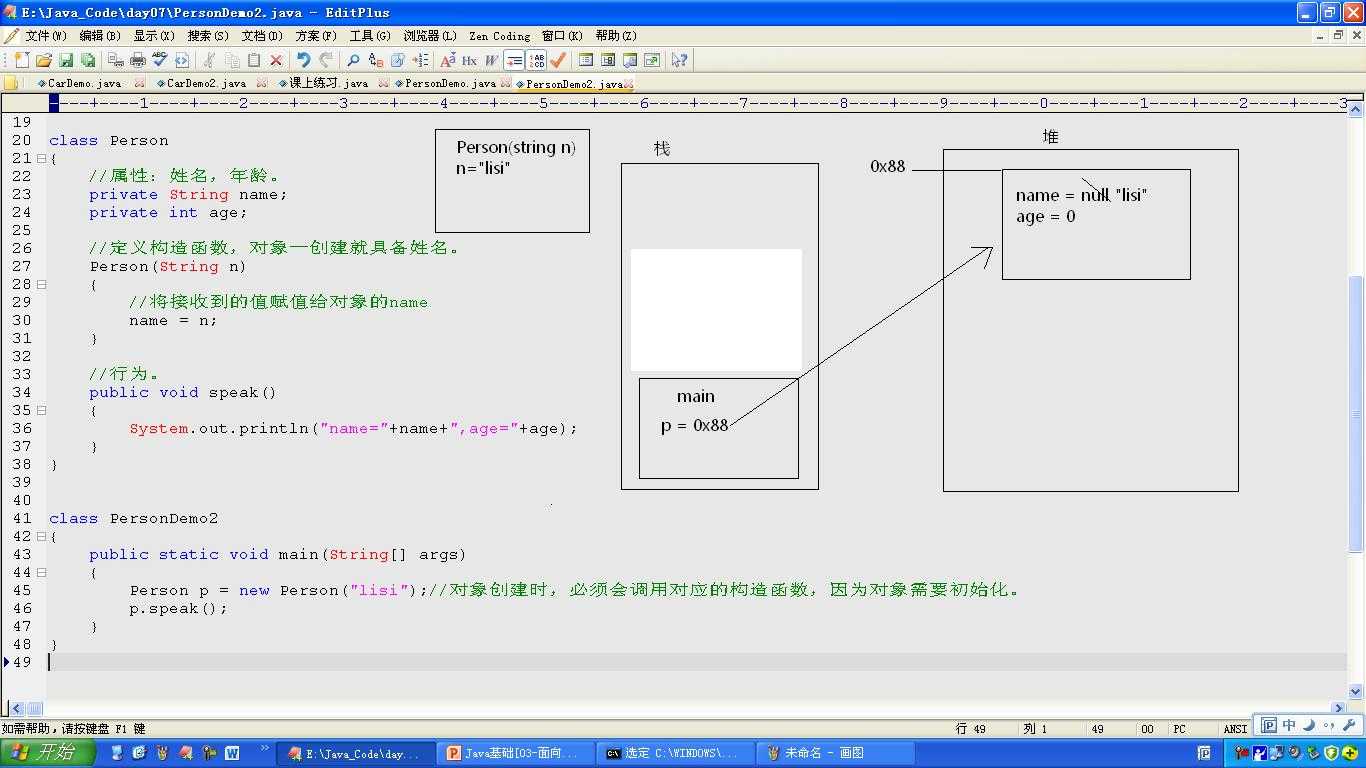This screenshot has height=768, width=1366.
Task: Collapse the Person class fold at line 21
Action: 41,158
